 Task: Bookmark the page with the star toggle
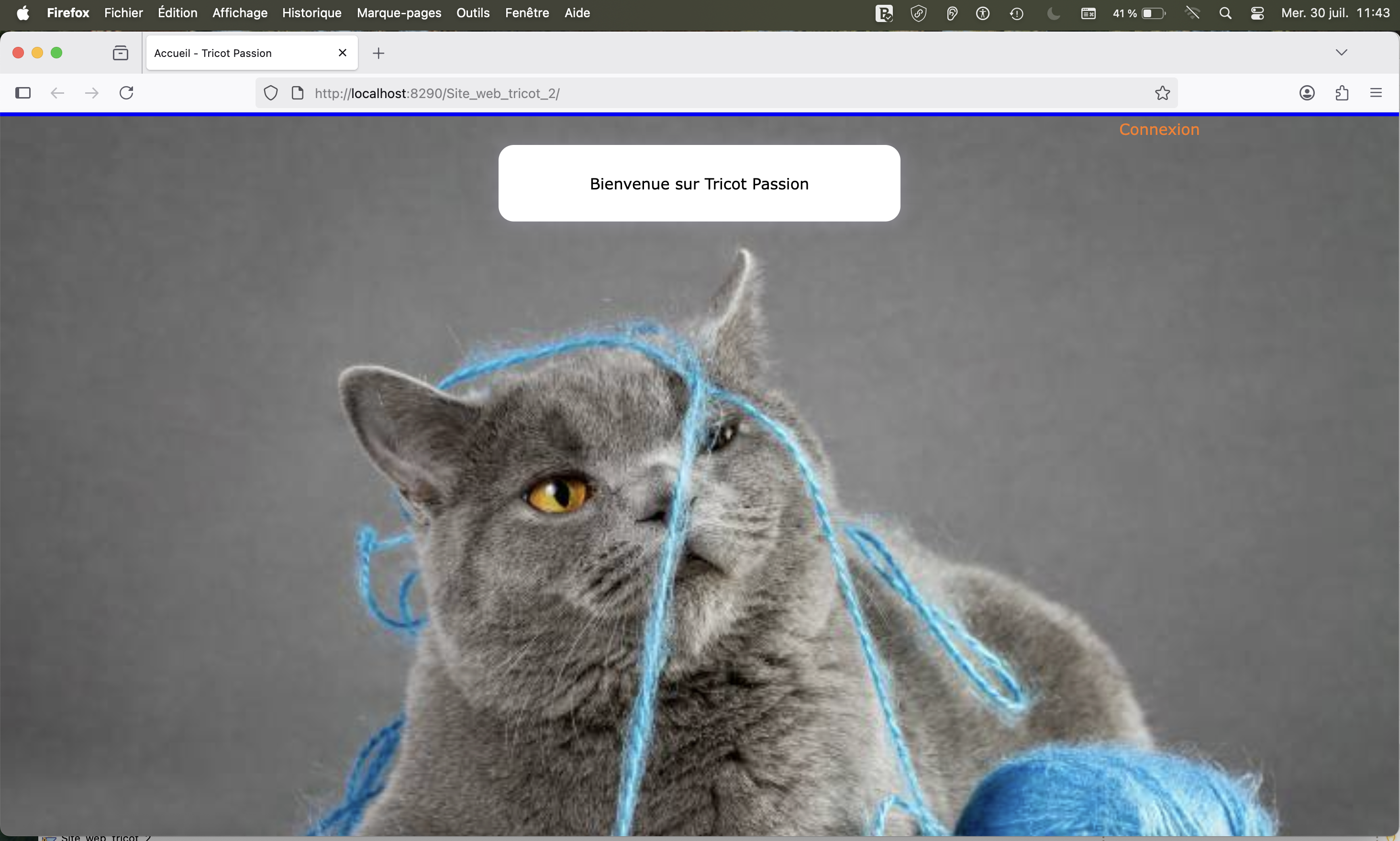pyautogui.click(x=1161, y=92)
